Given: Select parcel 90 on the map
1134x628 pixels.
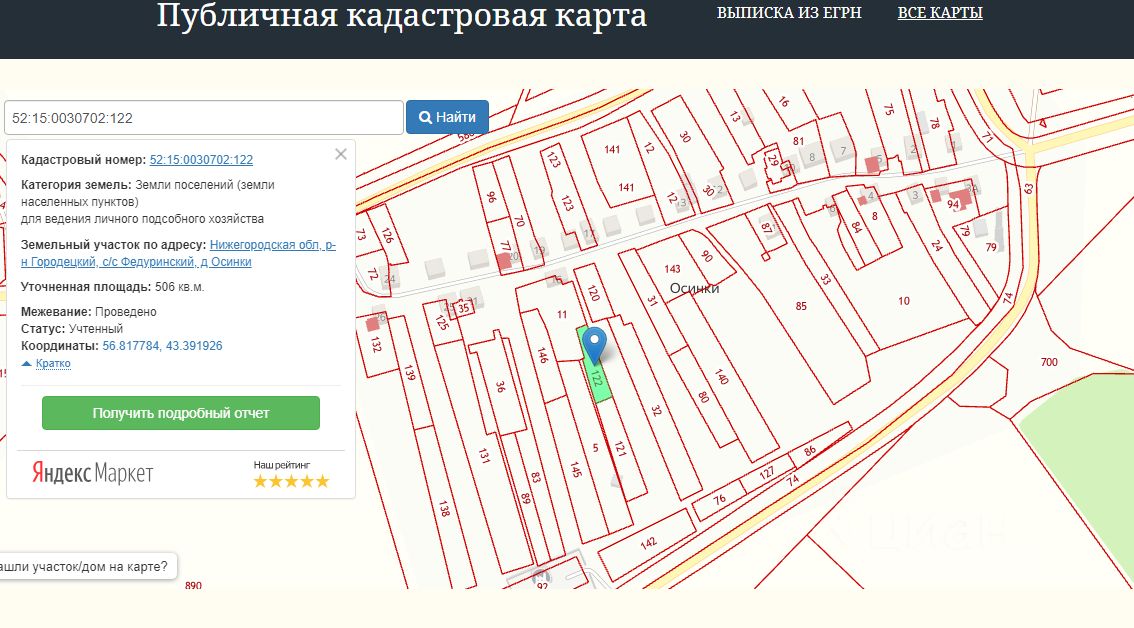Looking at the screenshot, I should (707, 255).
